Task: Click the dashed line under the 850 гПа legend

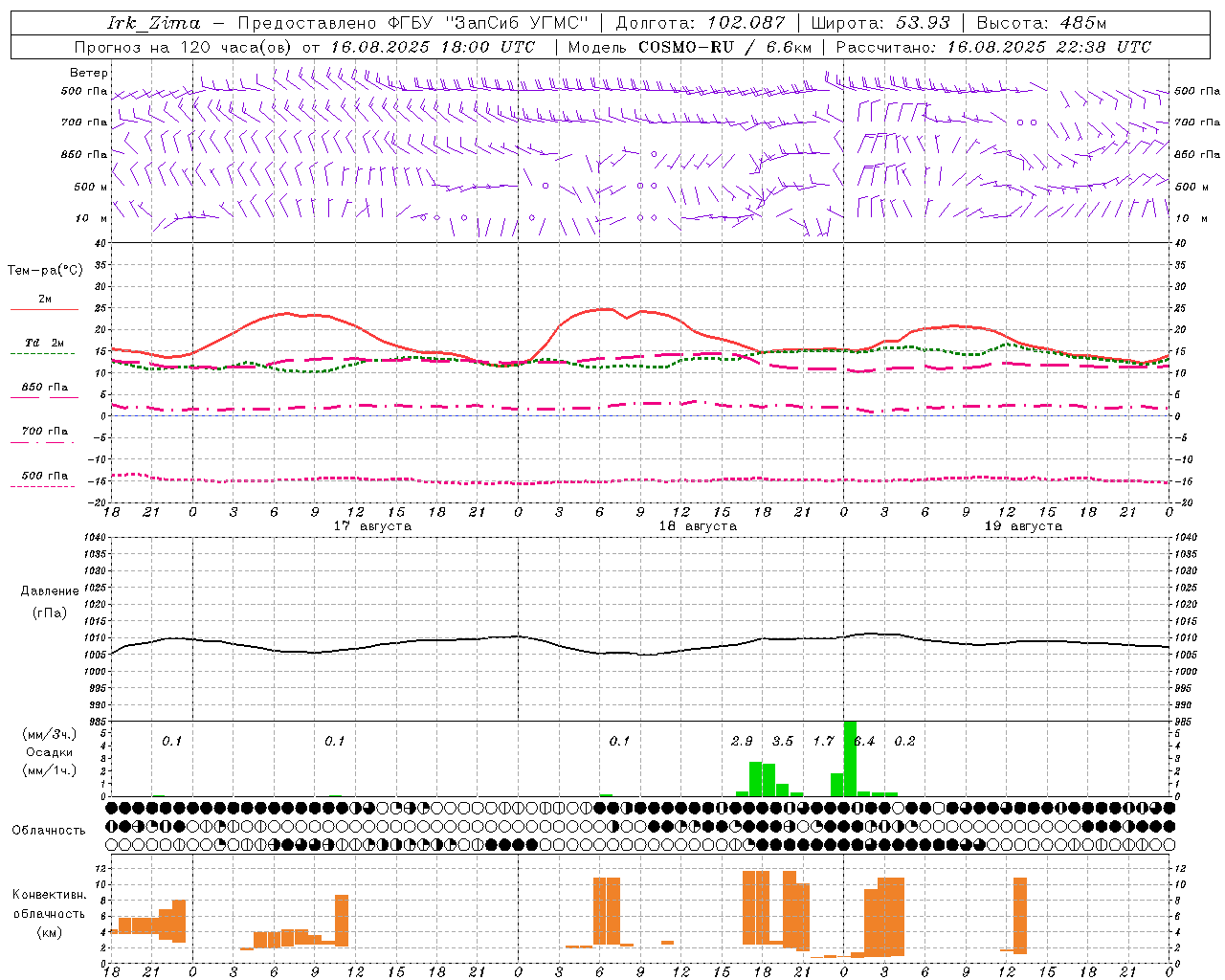Action: coord(42,397)
